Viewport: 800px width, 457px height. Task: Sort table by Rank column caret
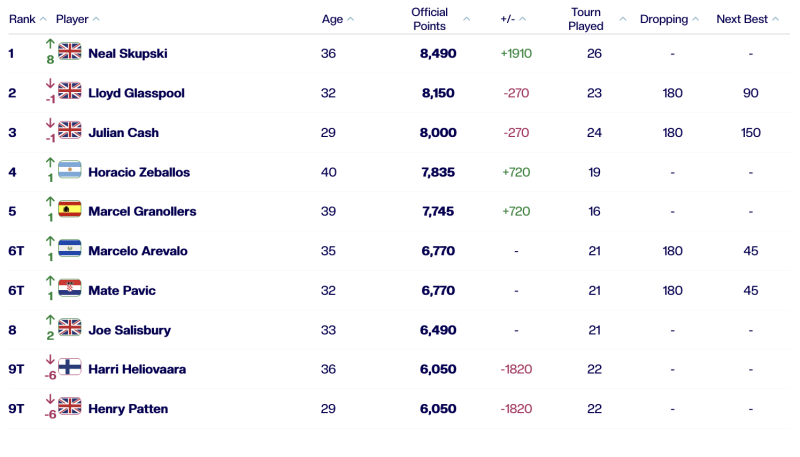click(43, 19)
